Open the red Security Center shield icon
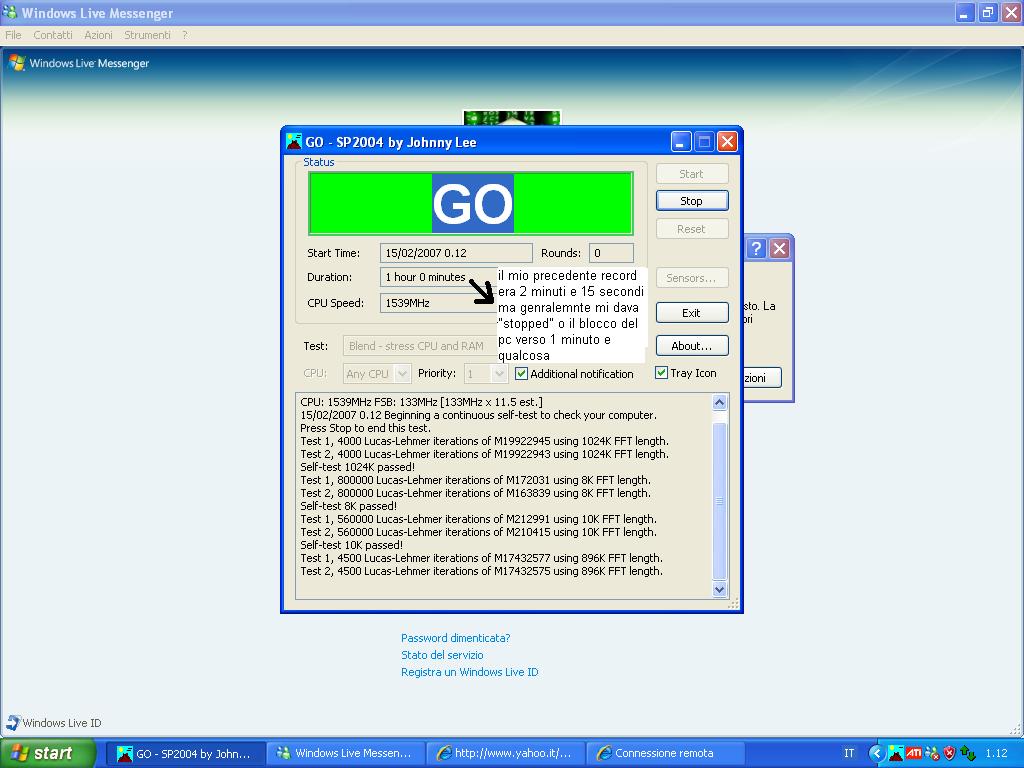 pos(949,753)
